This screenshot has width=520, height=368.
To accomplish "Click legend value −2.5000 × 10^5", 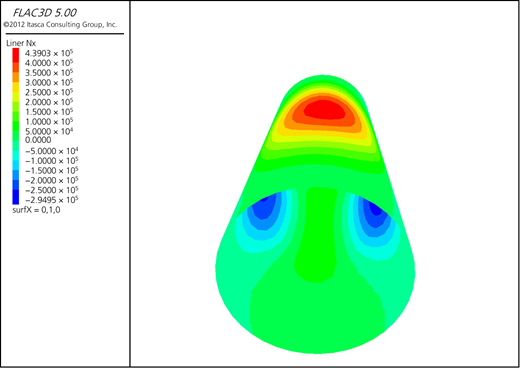I will coord(52,190).
